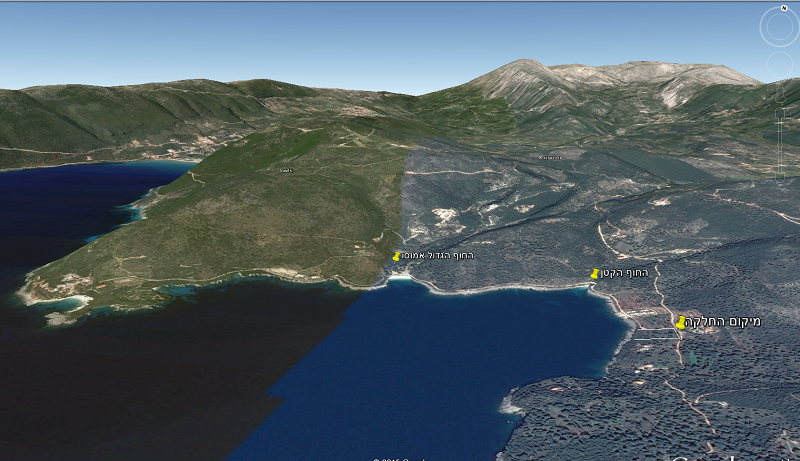Select the yellow pin for מיקום החלקה
Image resolution: width=800 pixels, height=461 pixels.
681,322
